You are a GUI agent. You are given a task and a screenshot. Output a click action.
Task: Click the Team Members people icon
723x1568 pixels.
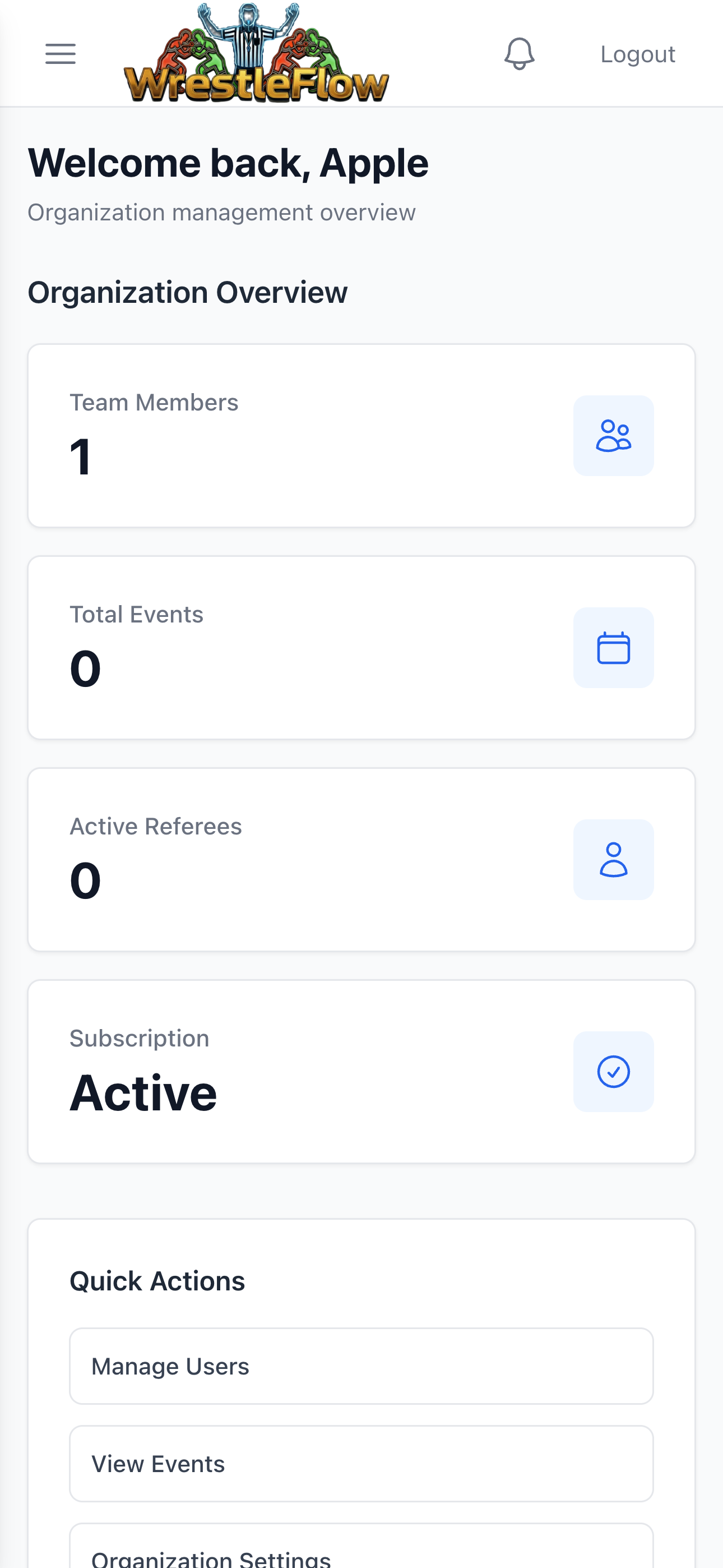(x=614, y=436)
